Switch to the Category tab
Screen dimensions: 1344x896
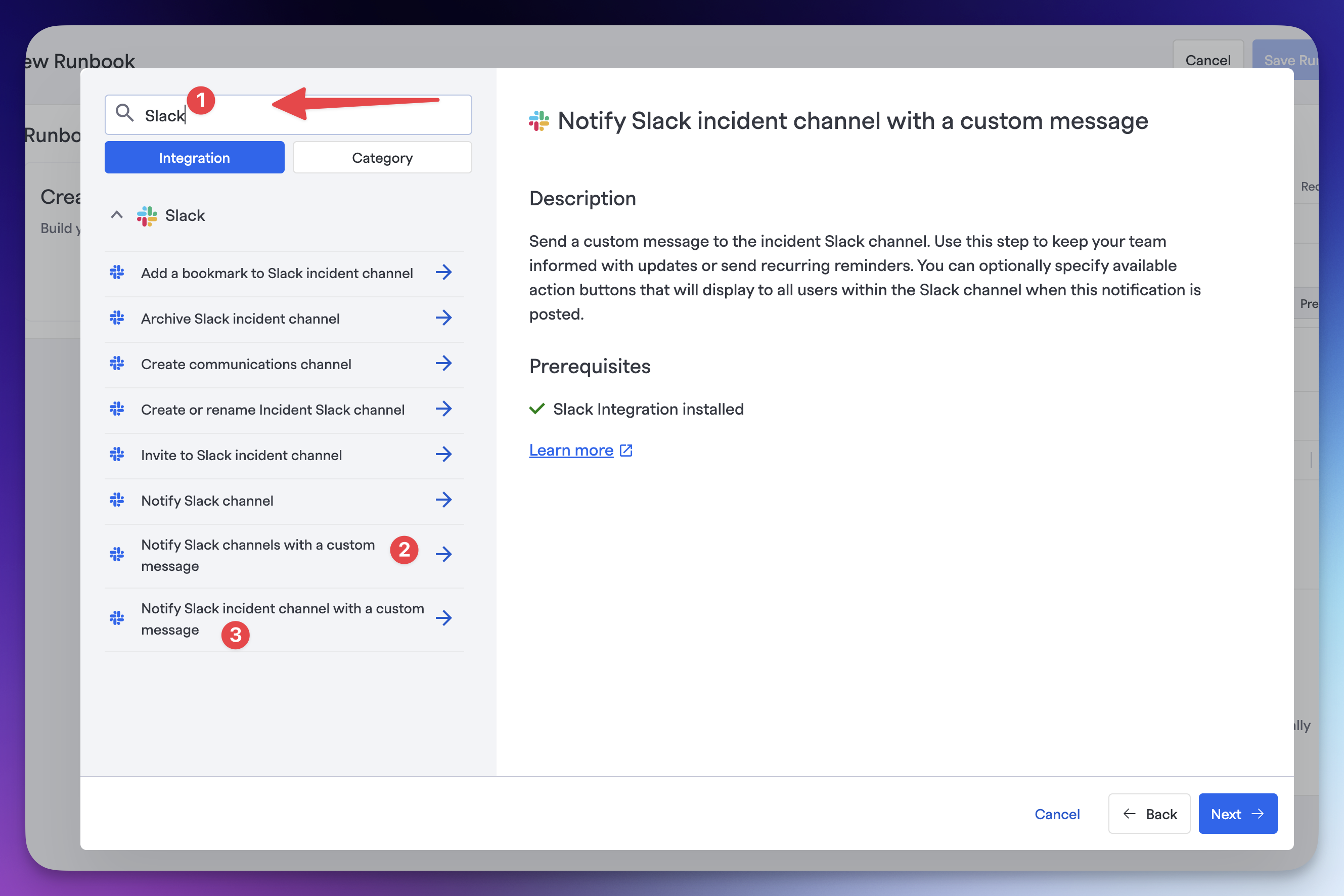pyautogui.click(x=382, y=158)
